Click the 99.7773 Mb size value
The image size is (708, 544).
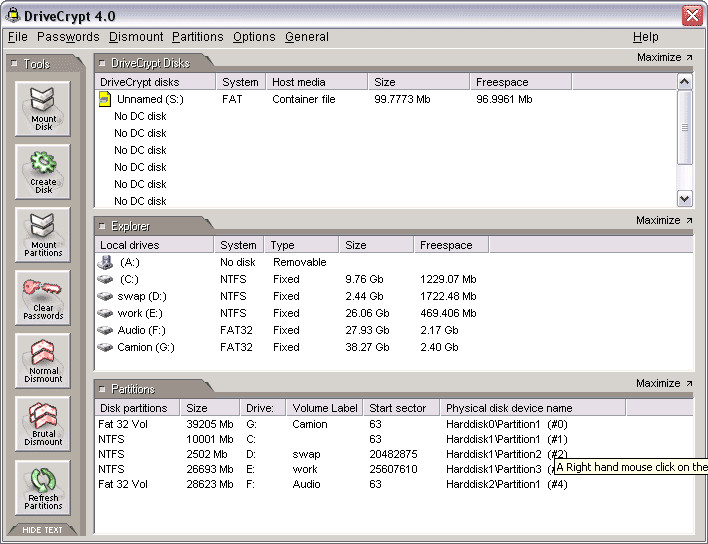[x=402, y=99]
